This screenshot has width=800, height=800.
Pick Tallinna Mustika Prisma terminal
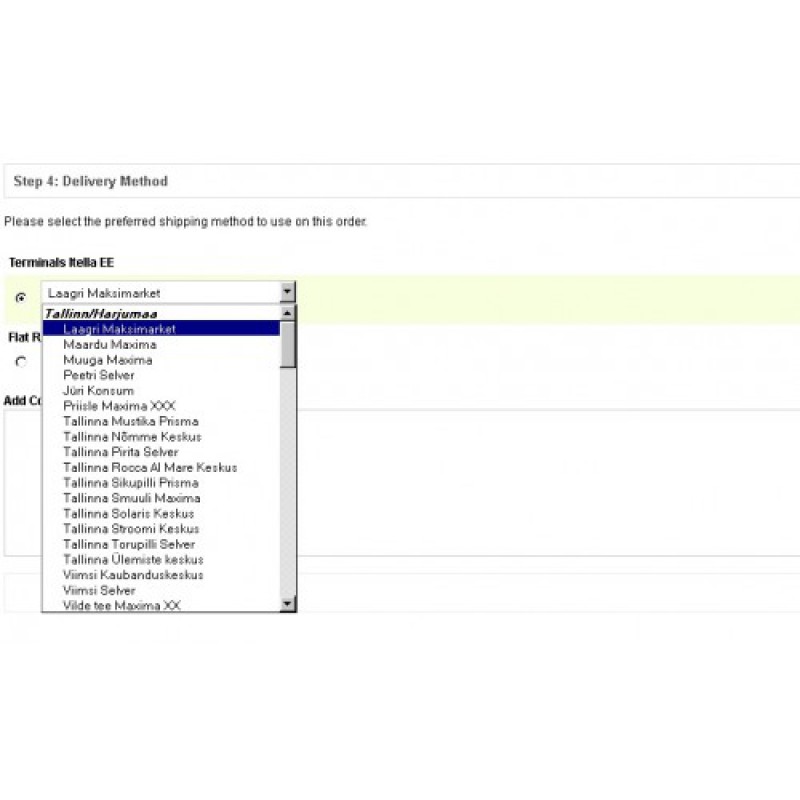coord(161,421)
